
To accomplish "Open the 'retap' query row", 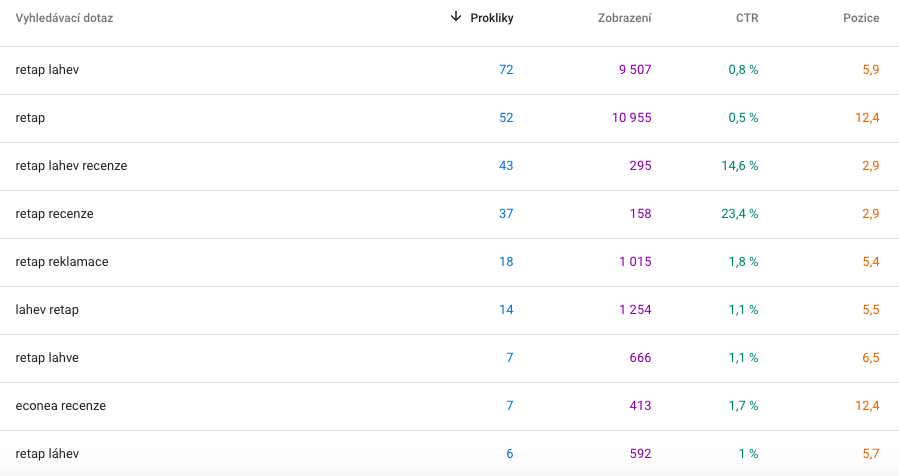I will [x=30, y=118].
